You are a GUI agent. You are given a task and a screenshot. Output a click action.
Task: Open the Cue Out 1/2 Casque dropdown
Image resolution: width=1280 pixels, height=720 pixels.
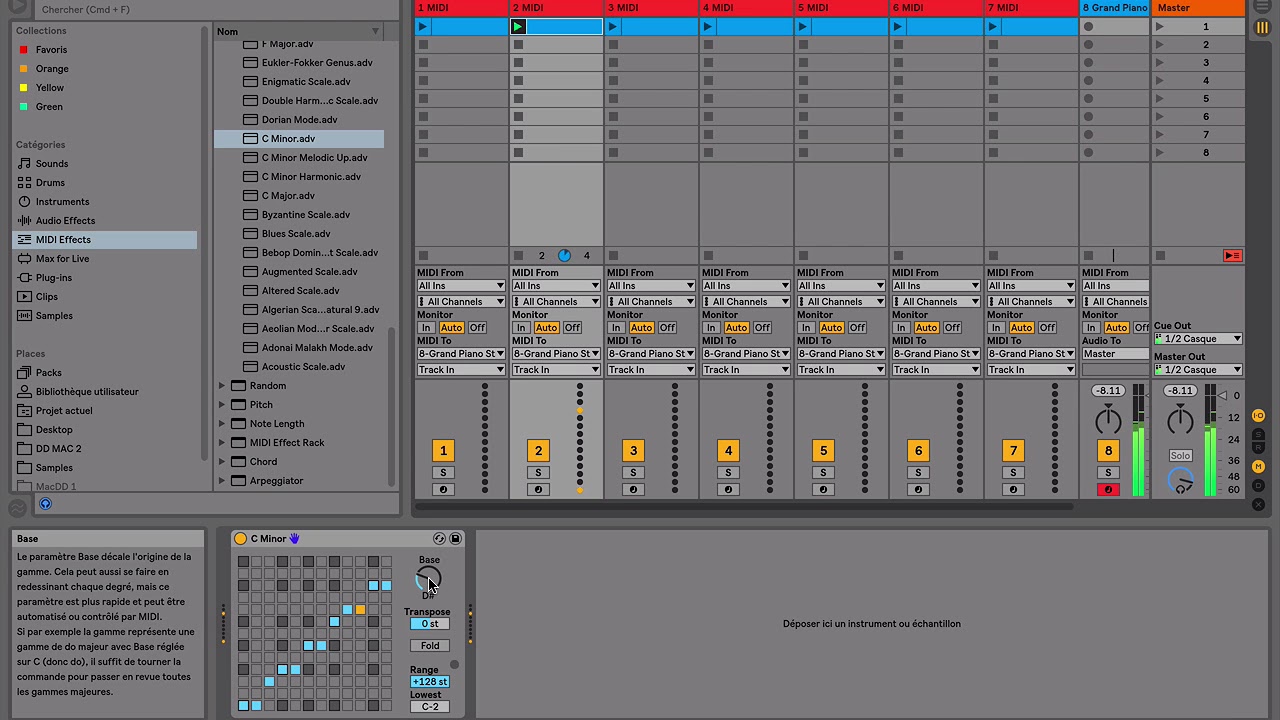[x=1198, y=338]
